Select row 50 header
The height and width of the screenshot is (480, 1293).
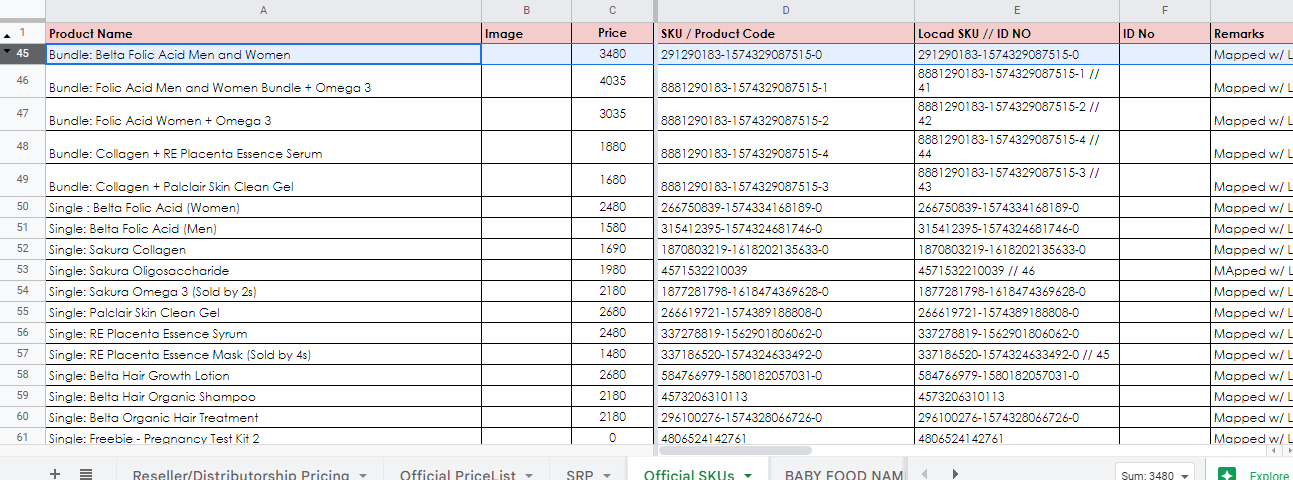pyautogui.click(x=23, y=207)
